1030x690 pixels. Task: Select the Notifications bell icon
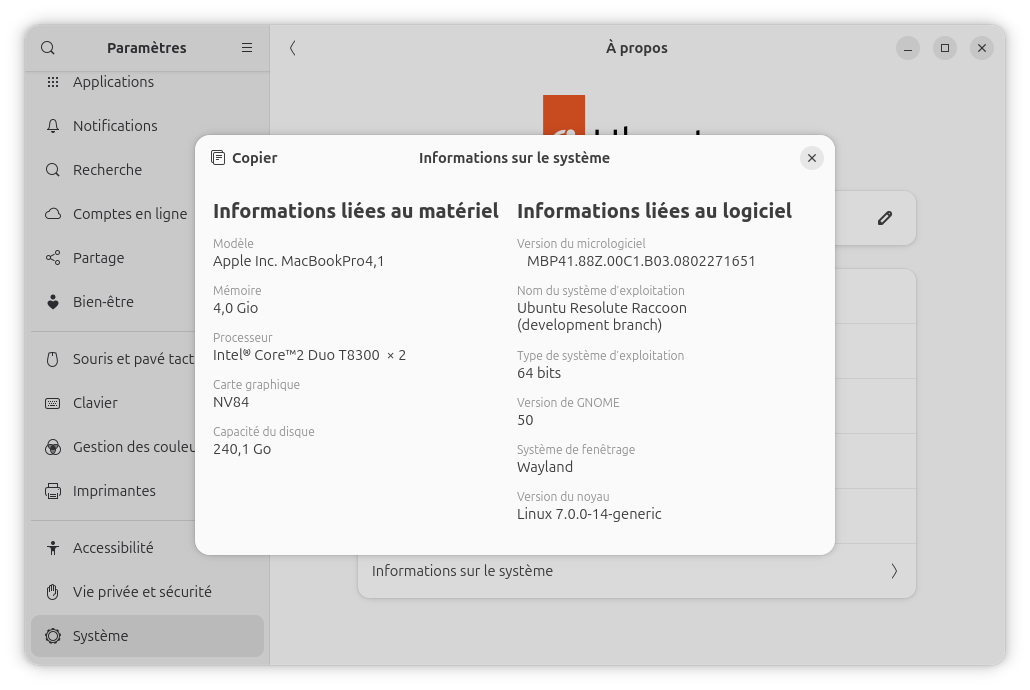[53, 126]
